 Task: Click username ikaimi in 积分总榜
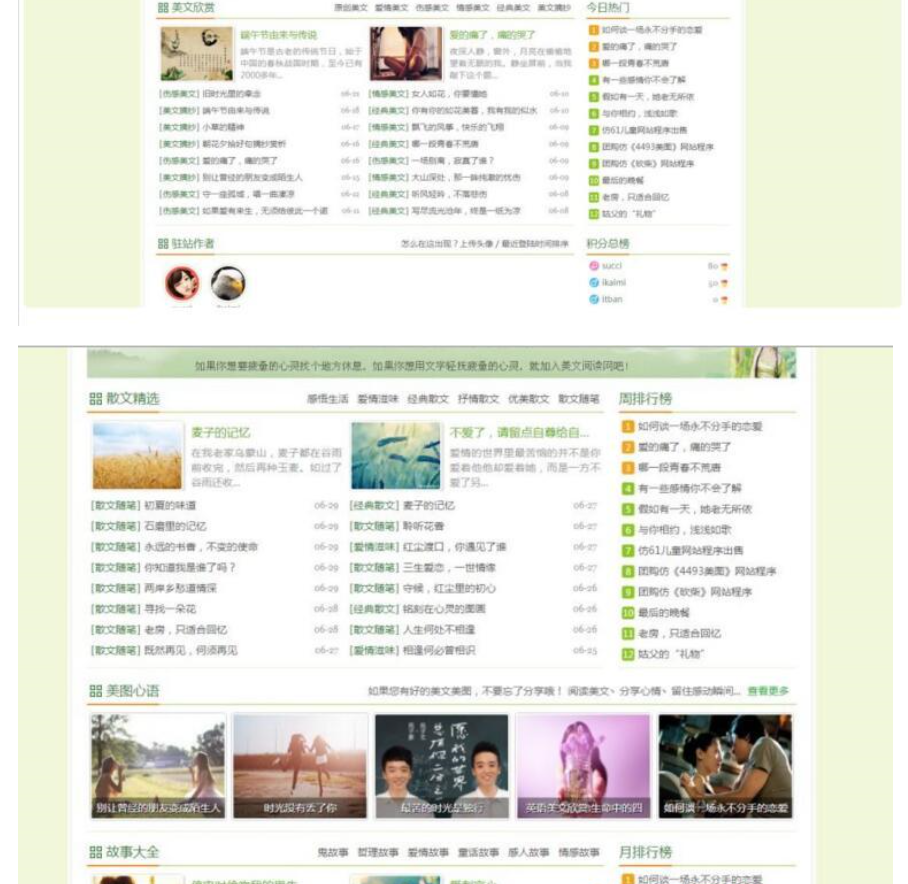click(614, 283)
